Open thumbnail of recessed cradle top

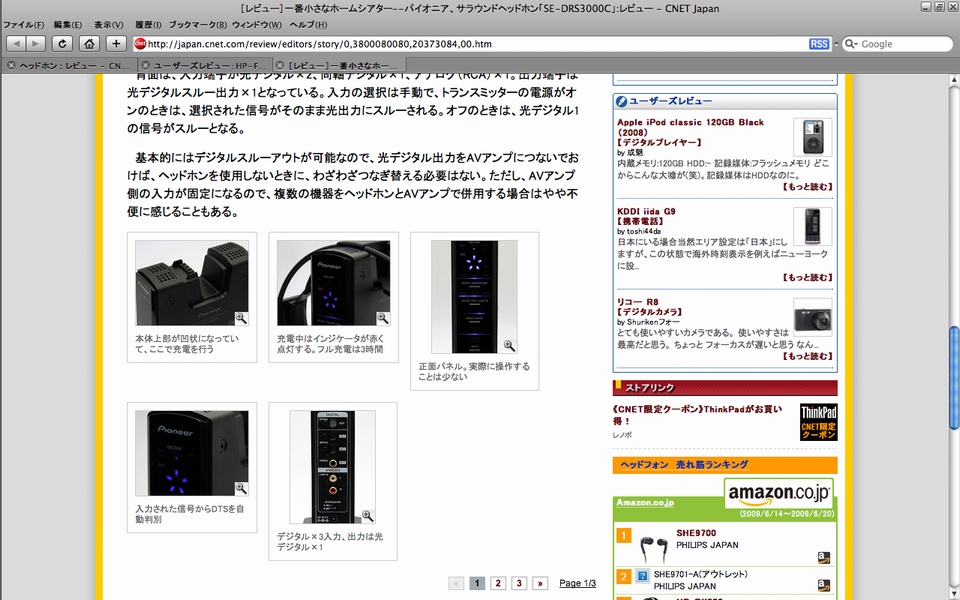click(192, 283)
